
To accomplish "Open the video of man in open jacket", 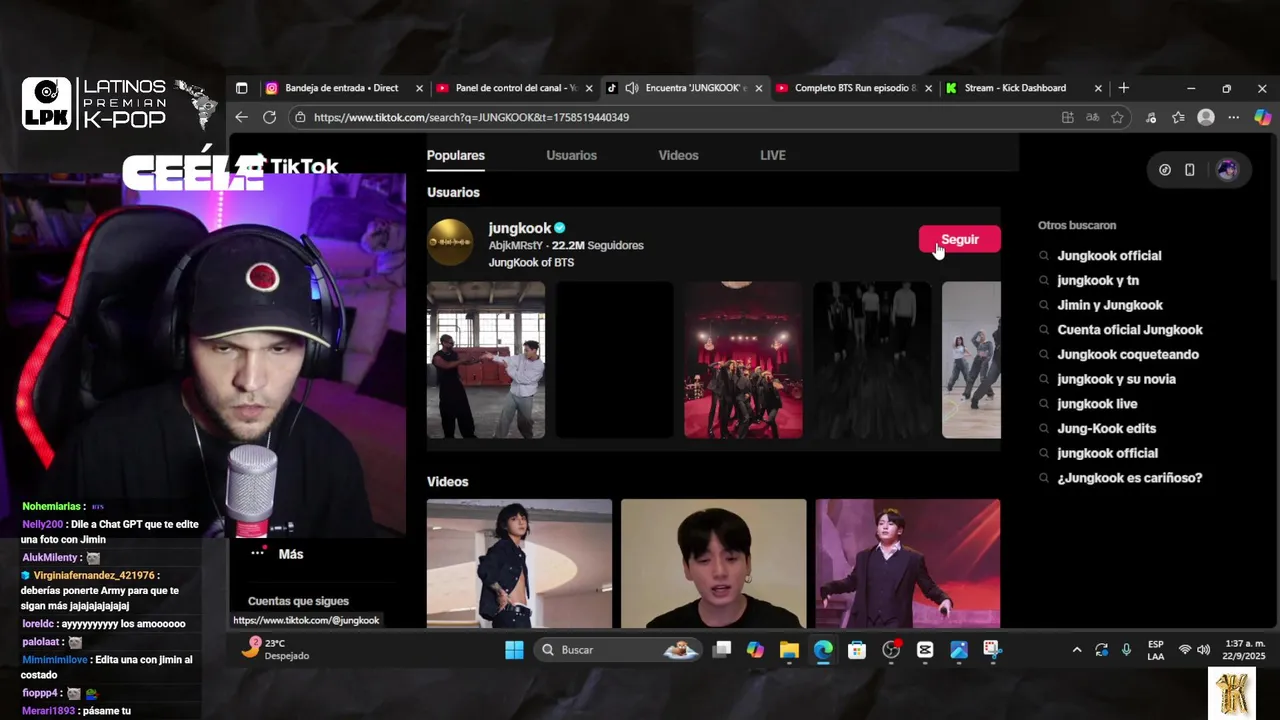I will [x=519, y=563].
